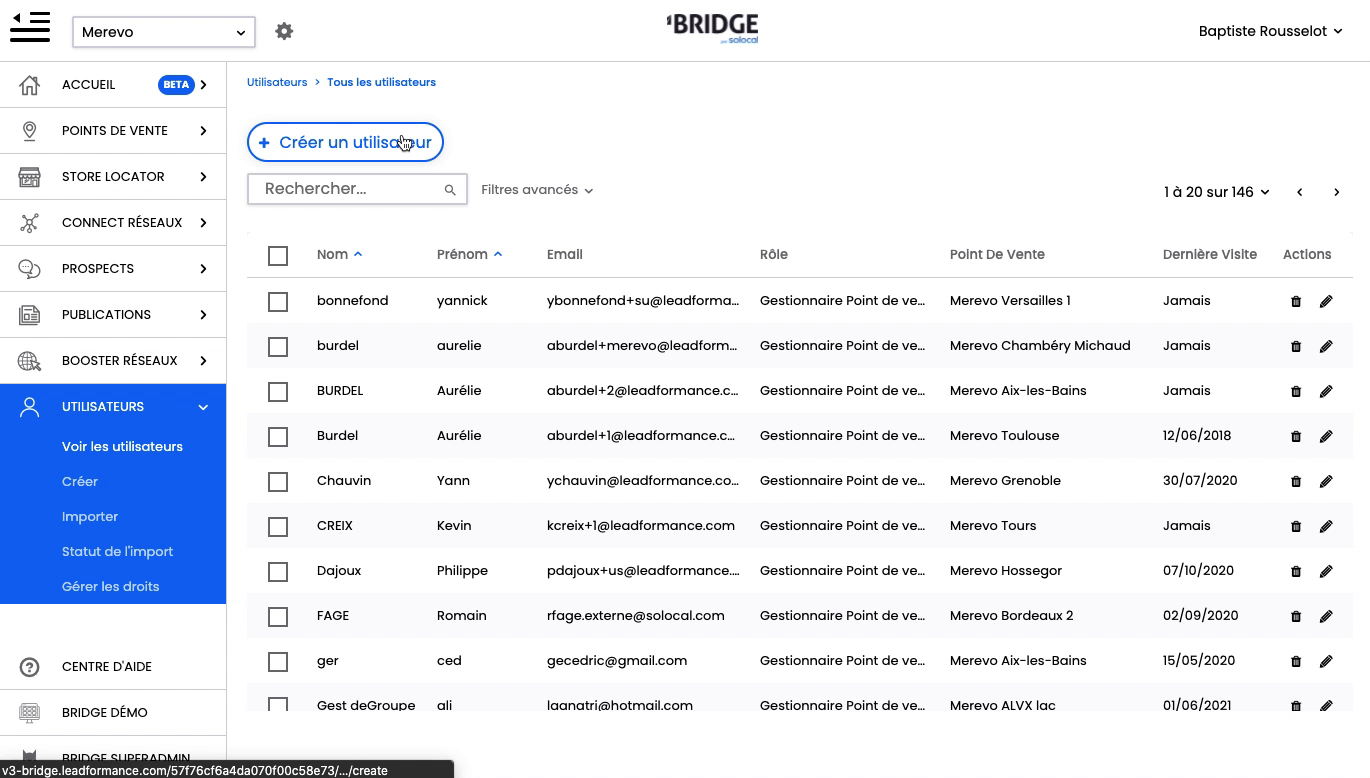Open Baptiste Rousselot user menu
Viewport: 1370px width, 778px height.
1270,31
